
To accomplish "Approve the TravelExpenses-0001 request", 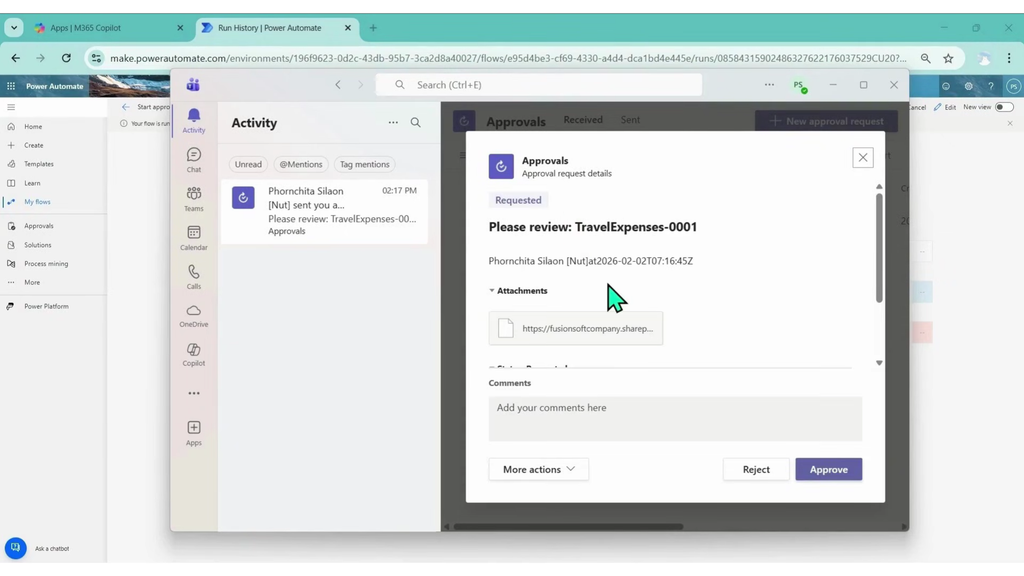I will [x=829, y=469].
